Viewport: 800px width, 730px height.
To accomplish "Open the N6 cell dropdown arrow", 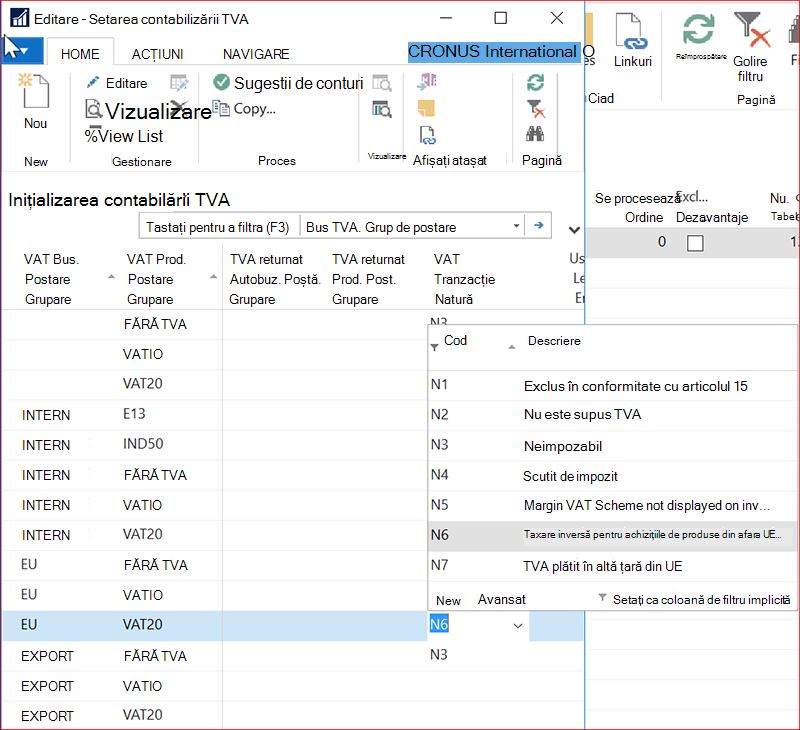I will [518, 625].
